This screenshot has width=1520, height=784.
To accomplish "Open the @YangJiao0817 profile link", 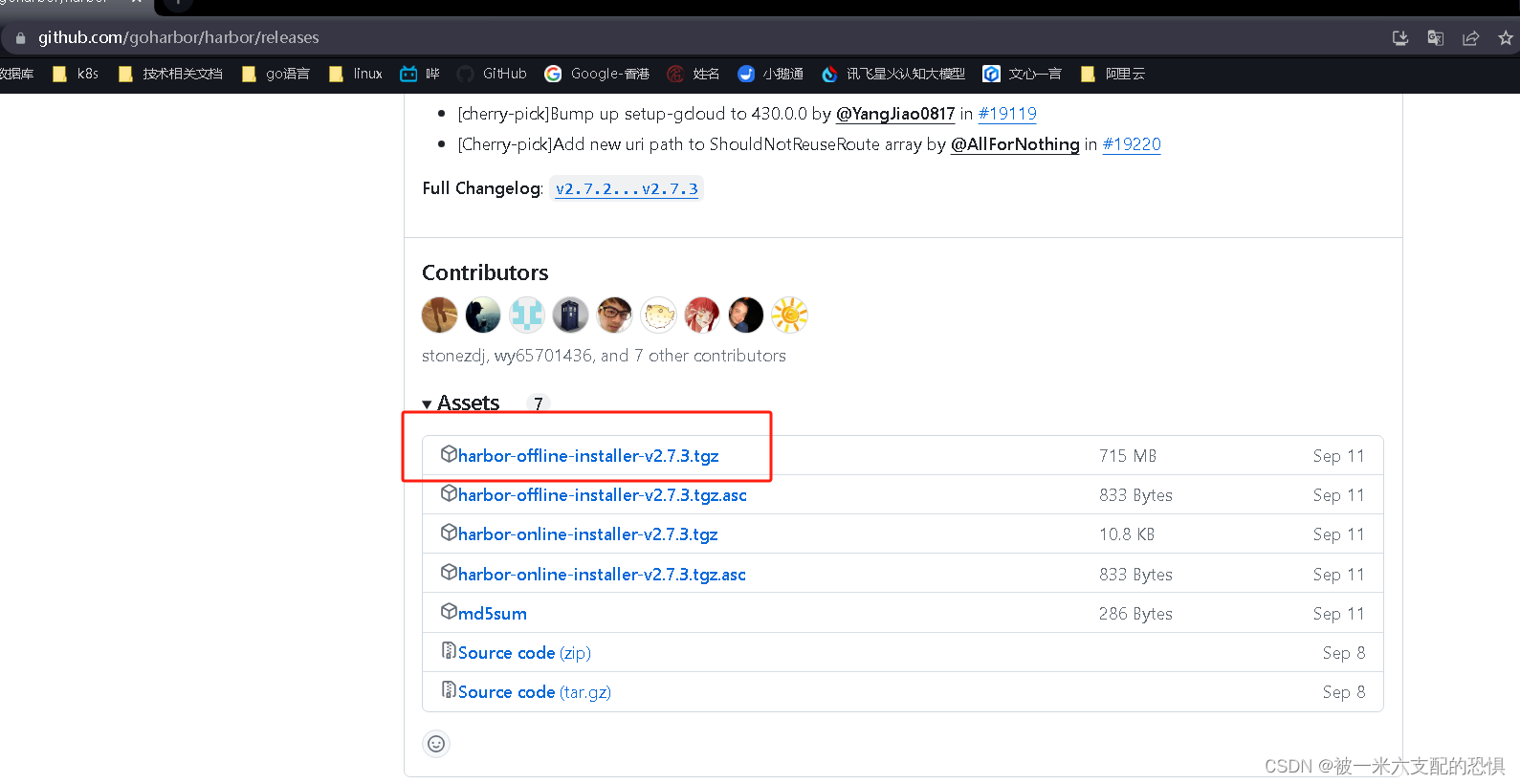I will click(895, 114).
